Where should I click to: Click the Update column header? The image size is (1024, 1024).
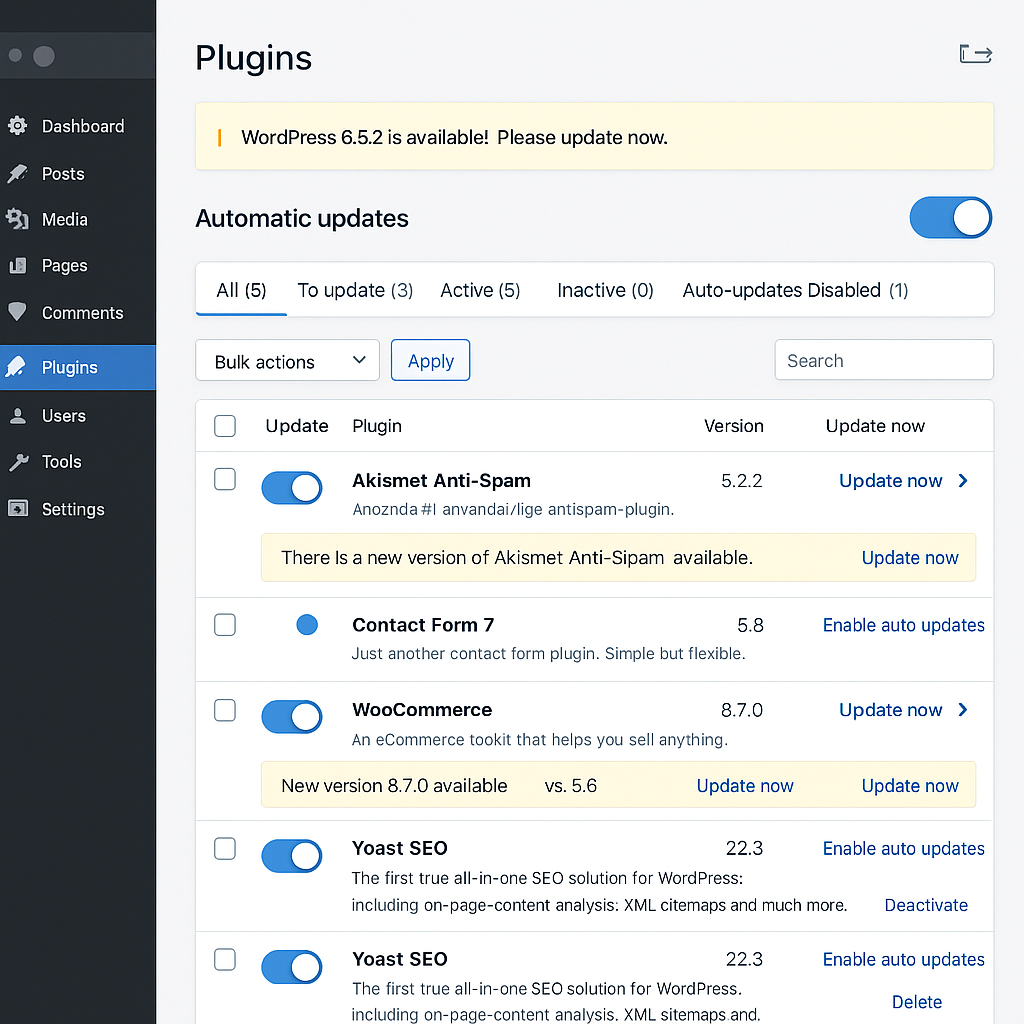(x=296, y=426)
